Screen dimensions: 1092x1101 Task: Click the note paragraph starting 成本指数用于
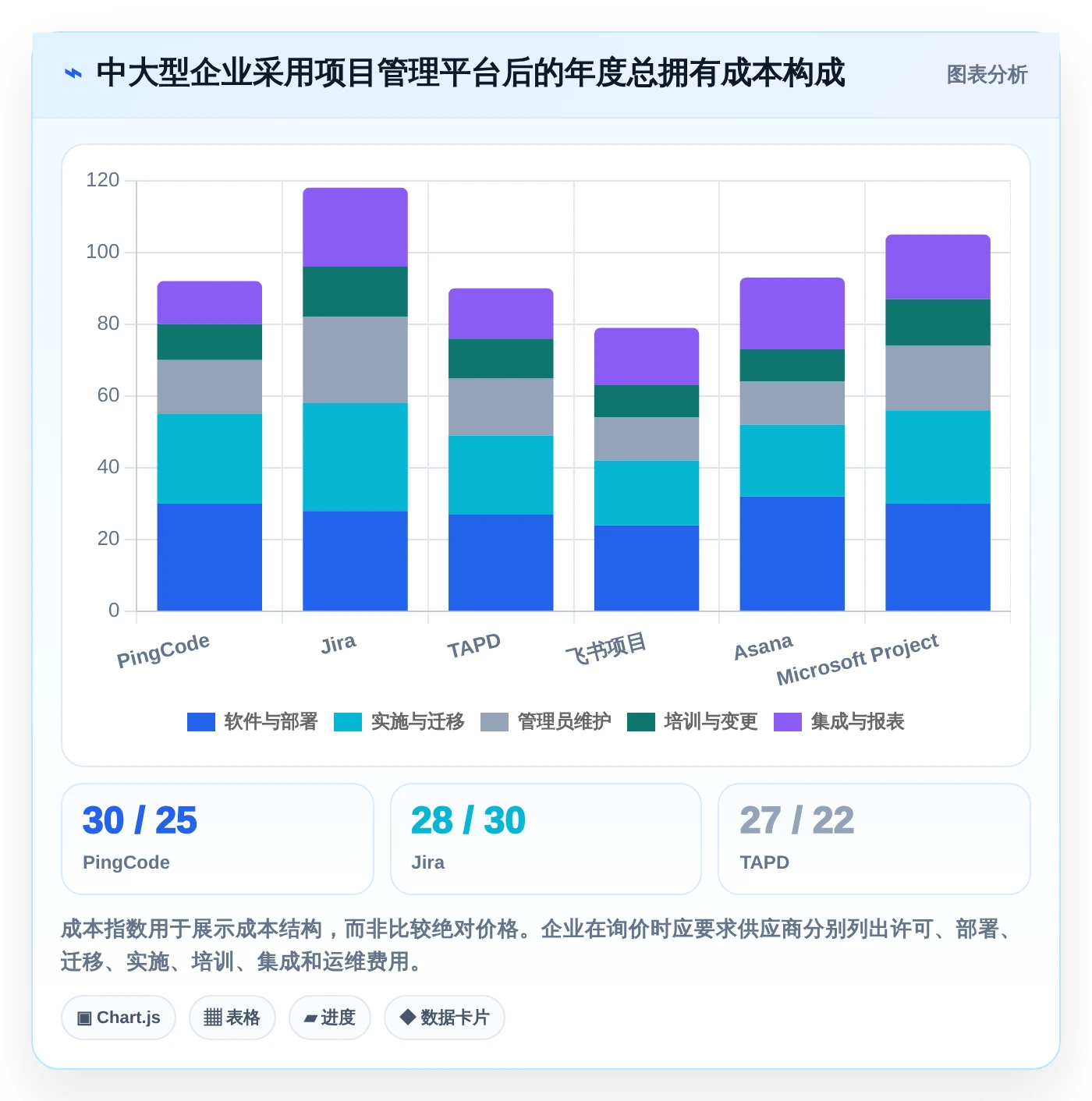pos(538,945)
